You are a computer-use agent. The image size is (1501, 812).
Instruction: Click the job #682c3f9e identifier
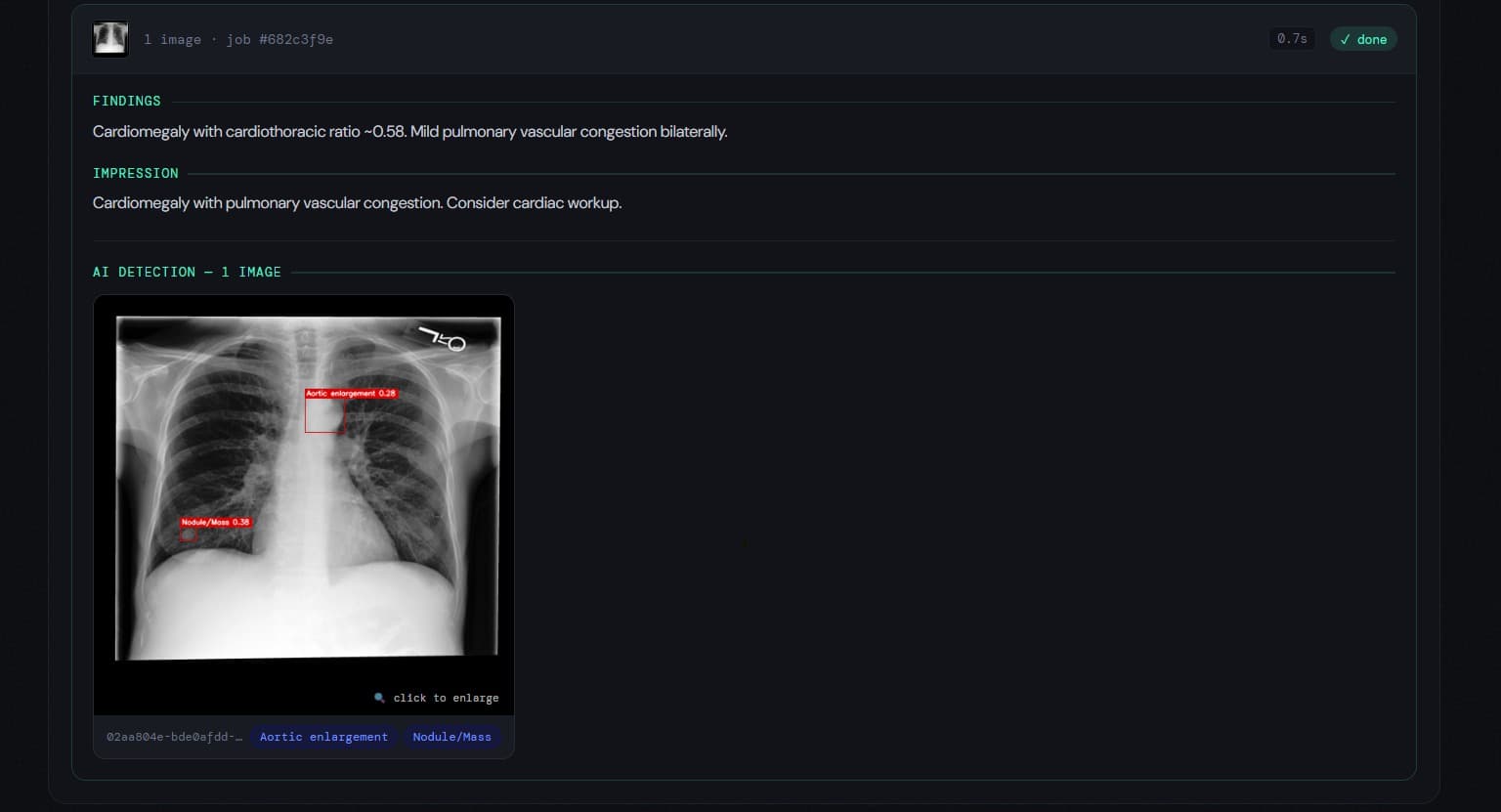pyautogui.click(x=279, y=40)
